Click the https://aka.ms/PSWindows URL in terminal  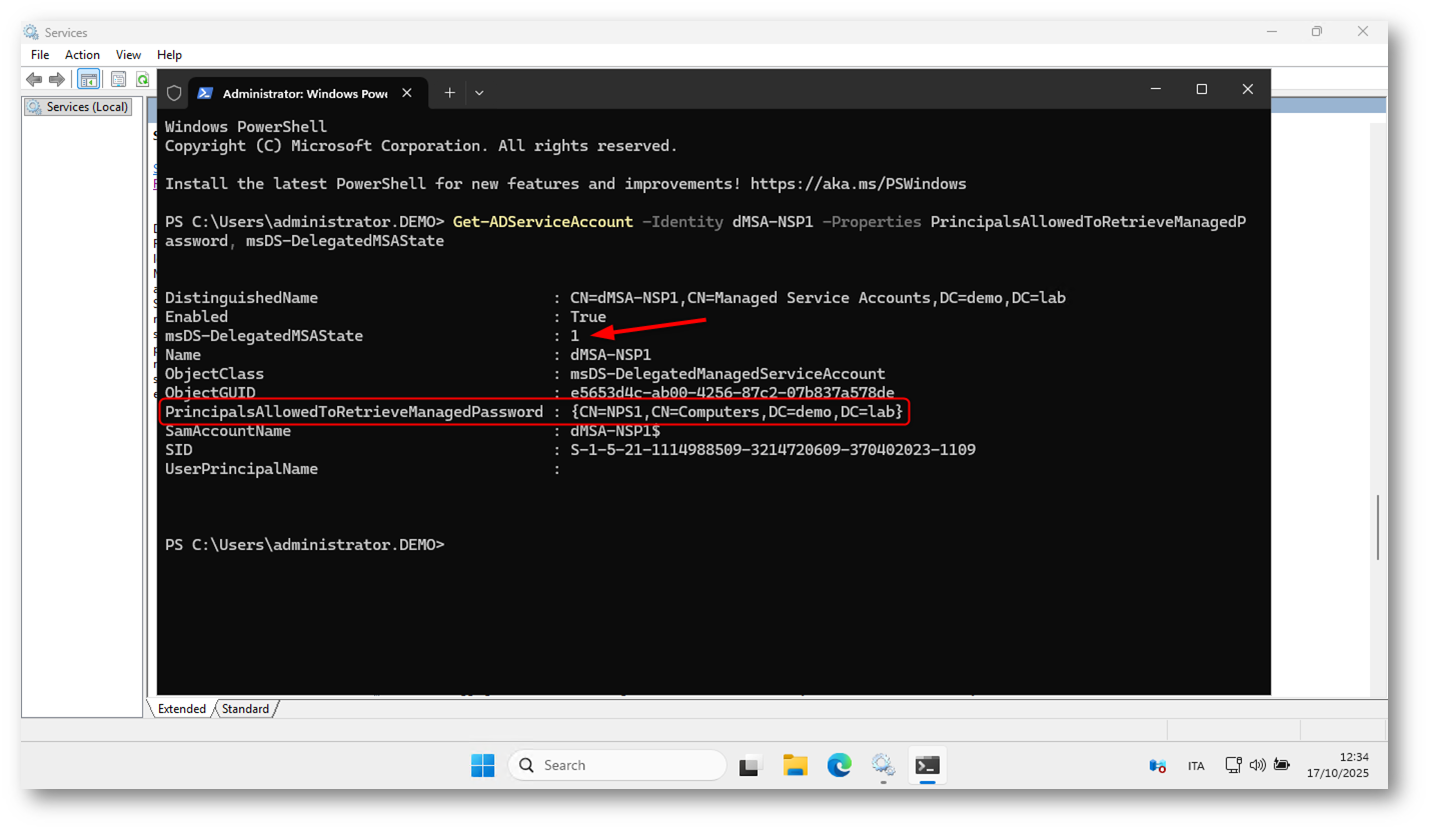tap(858, 184)
